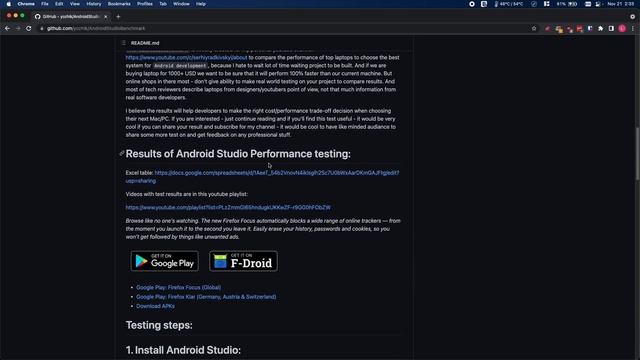640x360 pixels.
Task: Open the Help menu
Action: 201,4
